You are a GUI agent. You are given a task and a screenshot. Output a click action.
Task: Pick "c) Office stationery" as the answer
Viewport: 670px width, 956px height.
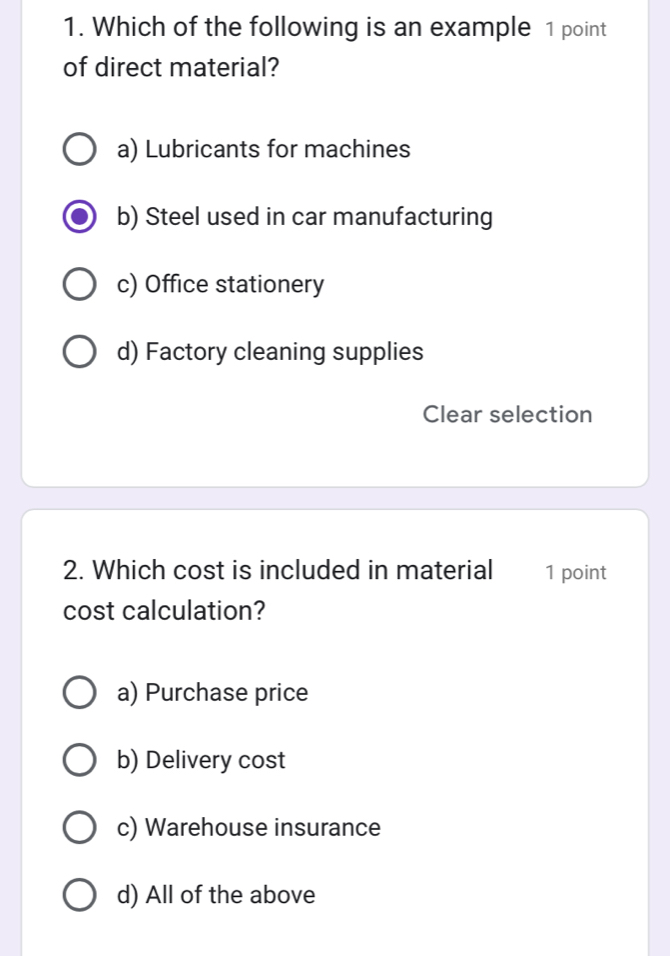pyautogui.click(x=79, y=284)
